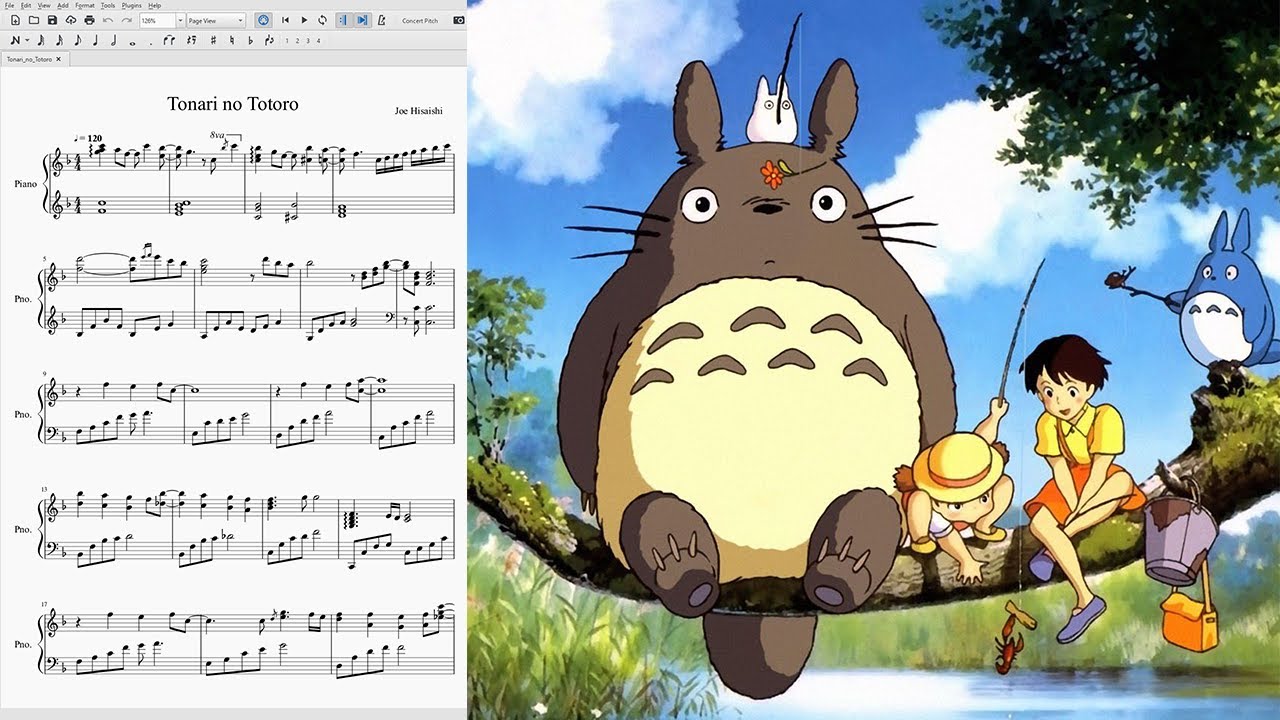Flip note stem direction
This screenshot has height=720, width=1280.
pos(269,40)
